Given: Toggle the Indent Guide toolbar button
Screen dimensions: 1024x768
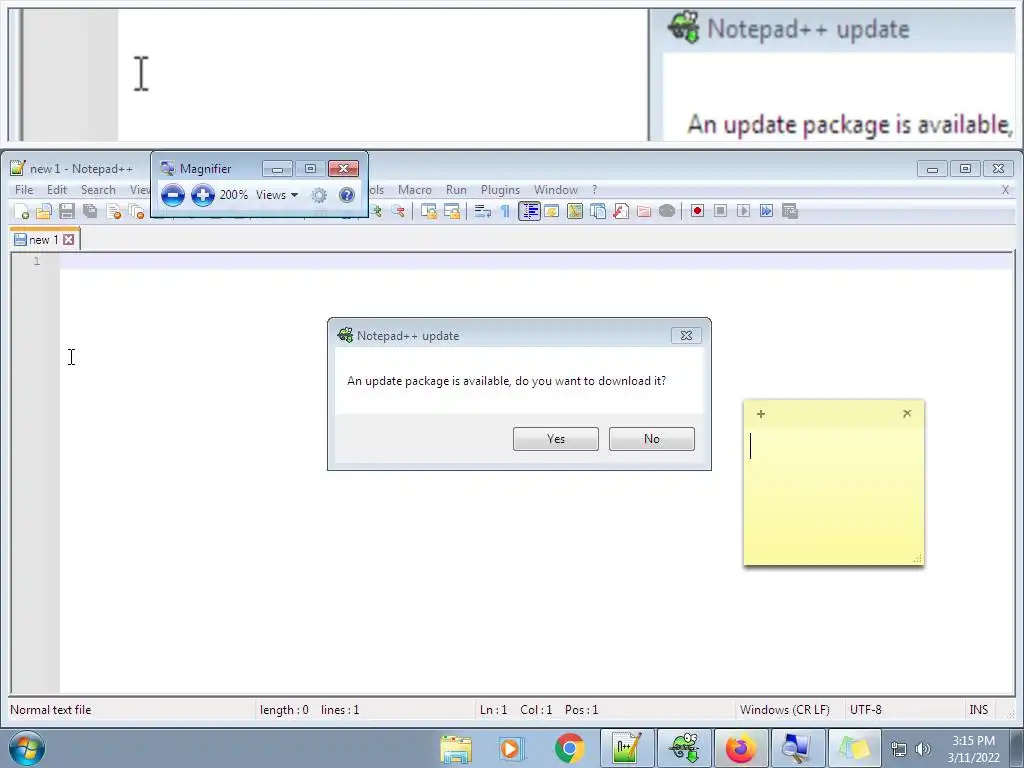Looking at the screenshot, I should (530, 211).
